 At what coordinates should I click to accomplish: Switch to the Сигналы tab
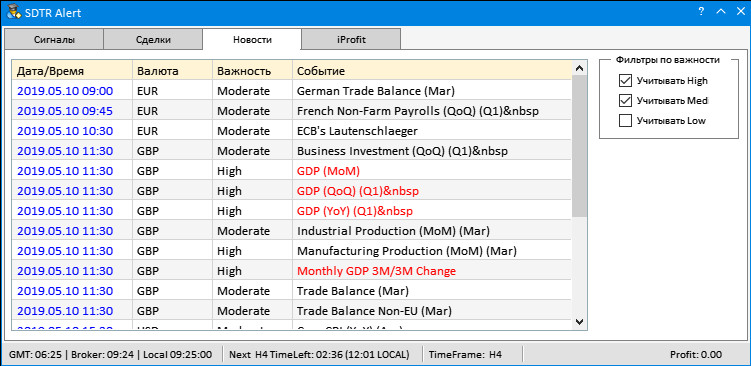tap(54, 40)
